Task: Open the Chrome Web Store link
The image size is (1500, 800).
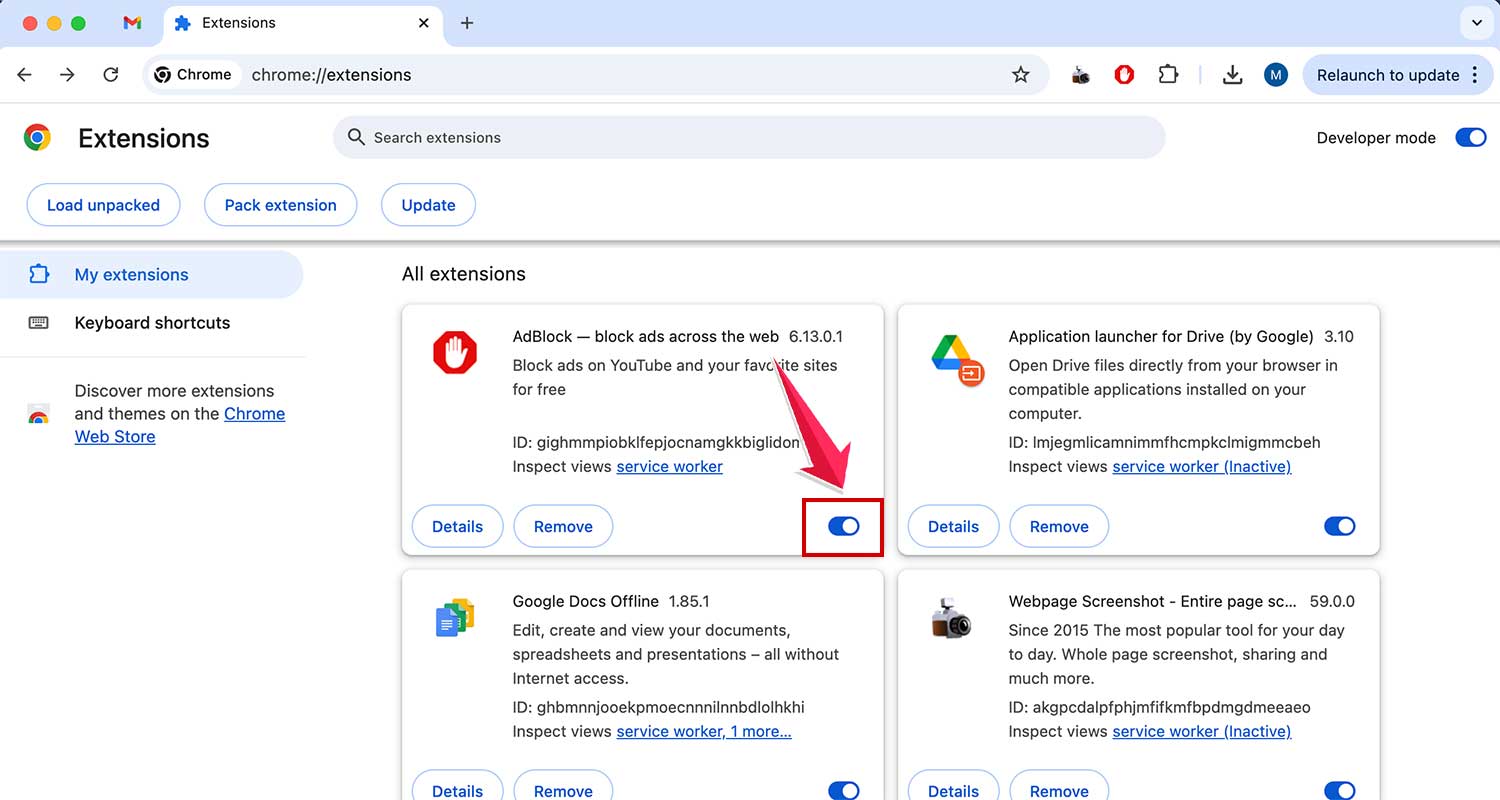Action: 254,413
